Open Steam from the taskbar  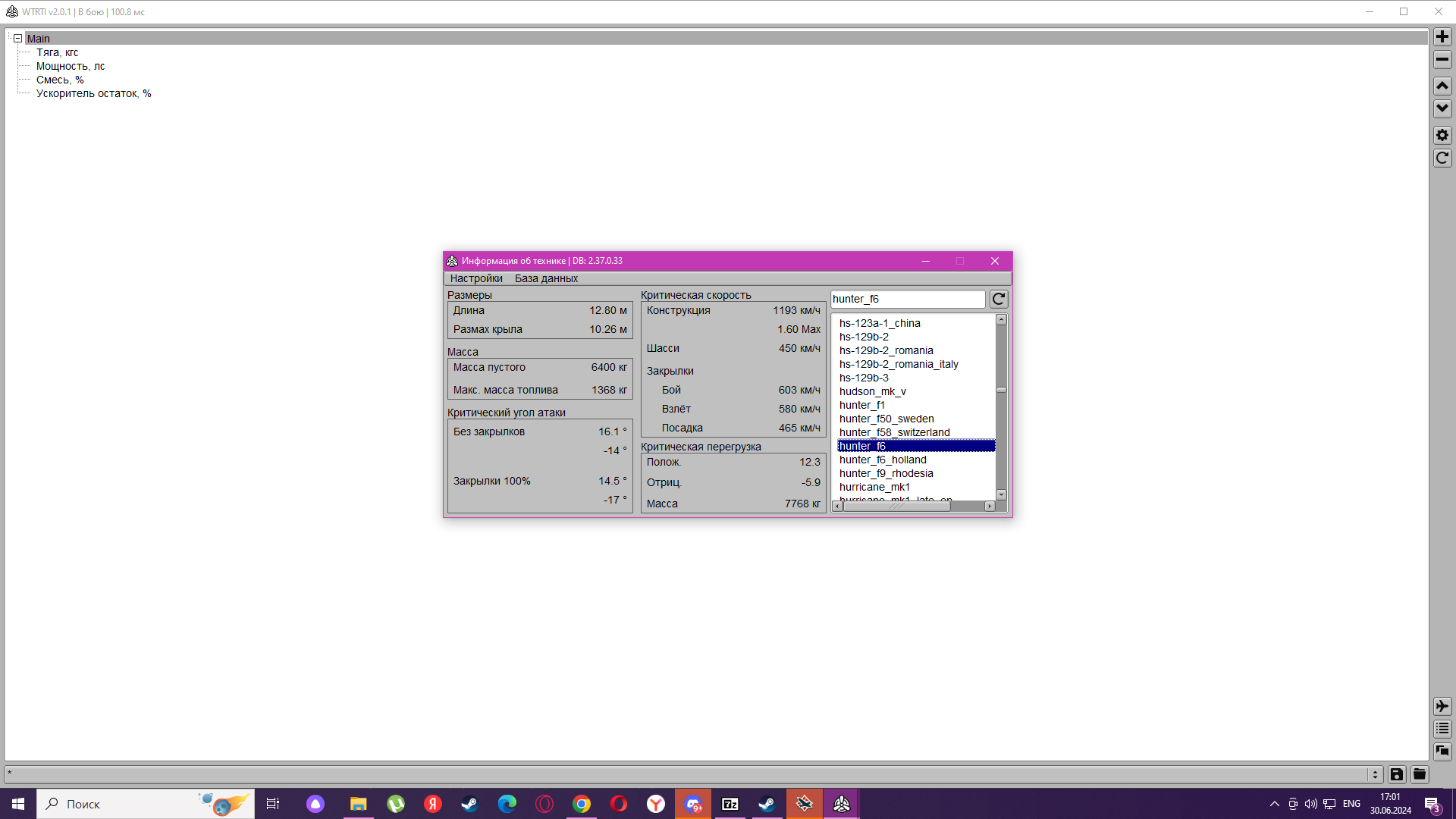(x=469, y=804)
